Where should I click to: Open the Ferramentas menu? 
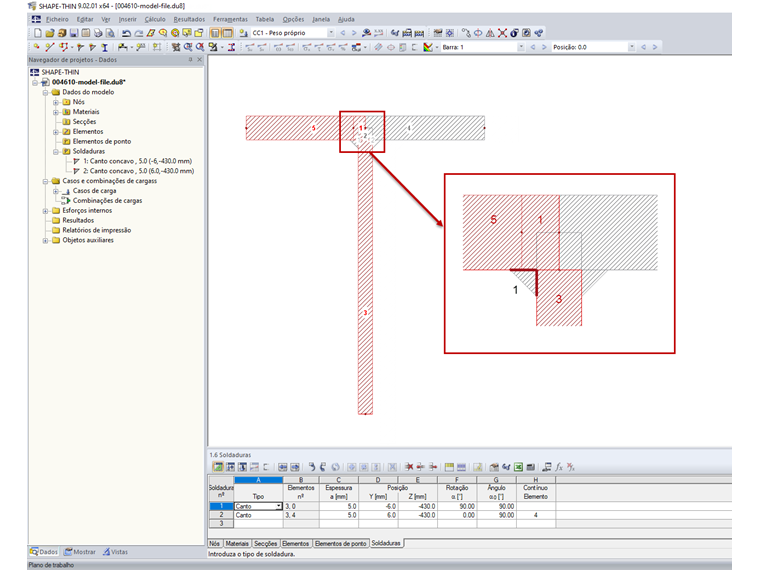click(x=230, y=19)
